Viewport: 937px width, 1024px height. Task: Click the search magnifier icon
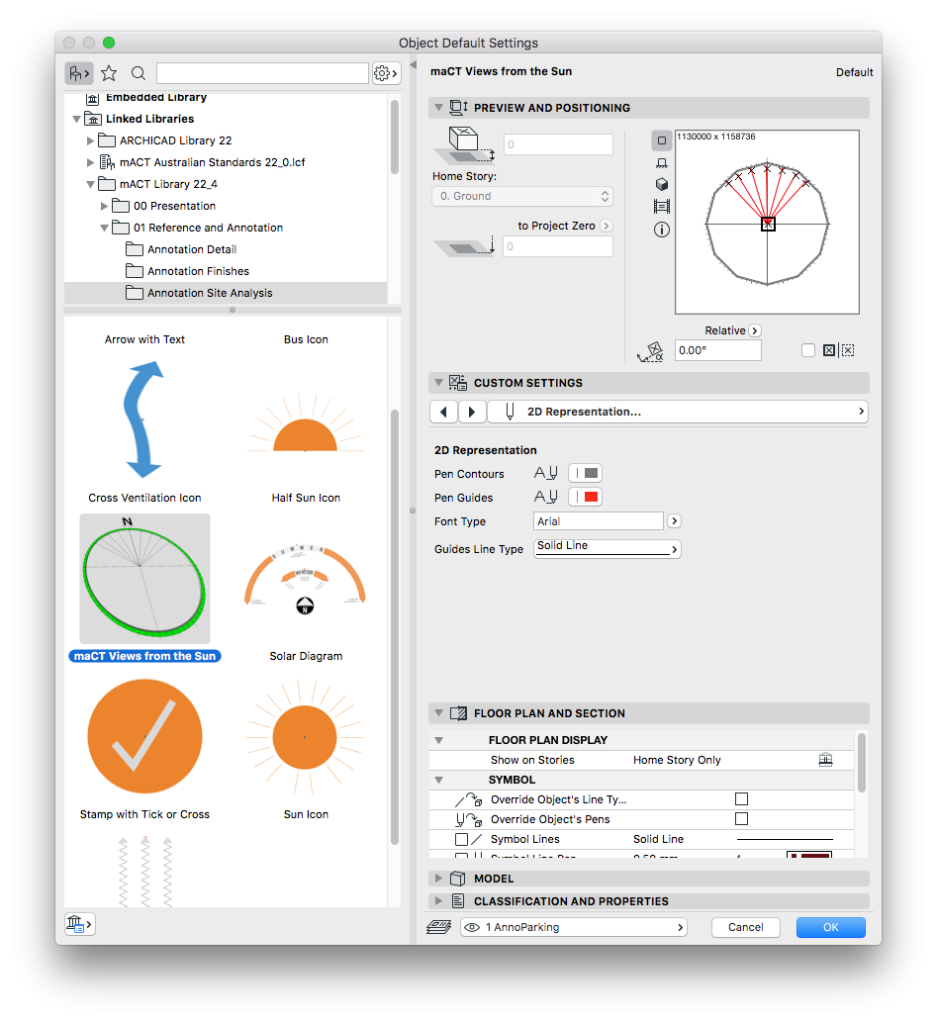click(138, 73)
